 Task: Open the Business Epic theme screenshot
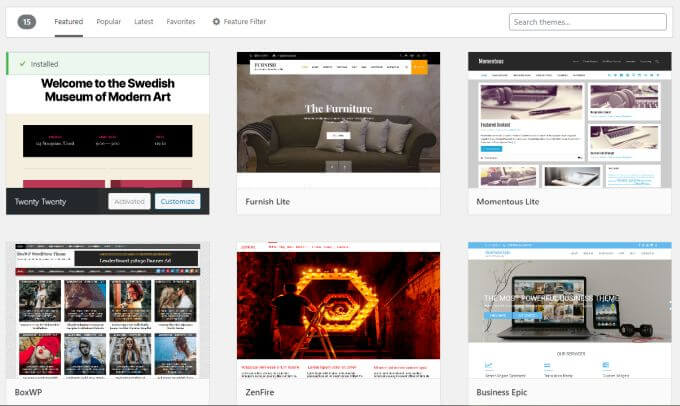(569, 311)
